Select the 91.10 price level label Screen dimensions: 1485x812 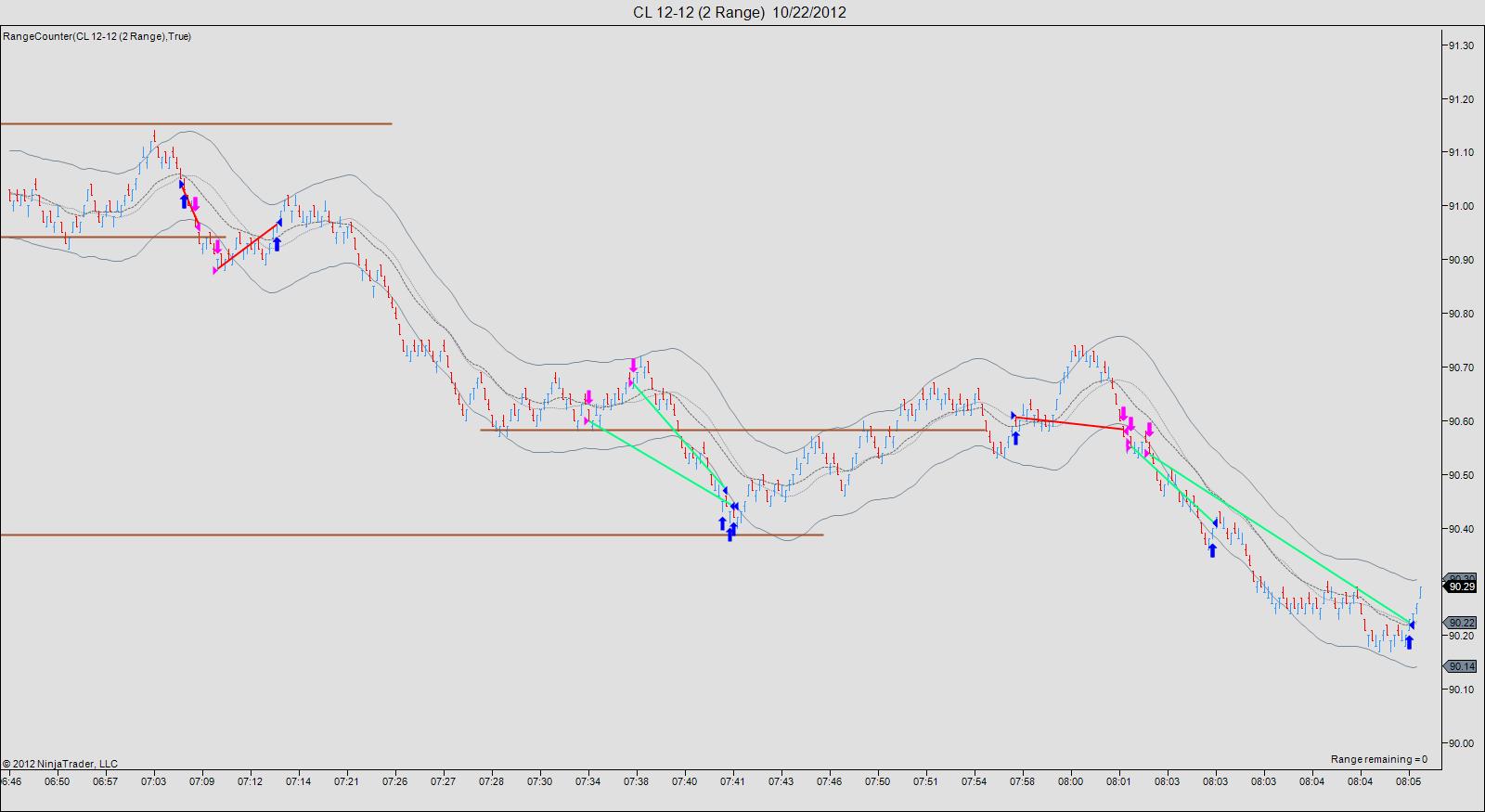[1461, 153]
